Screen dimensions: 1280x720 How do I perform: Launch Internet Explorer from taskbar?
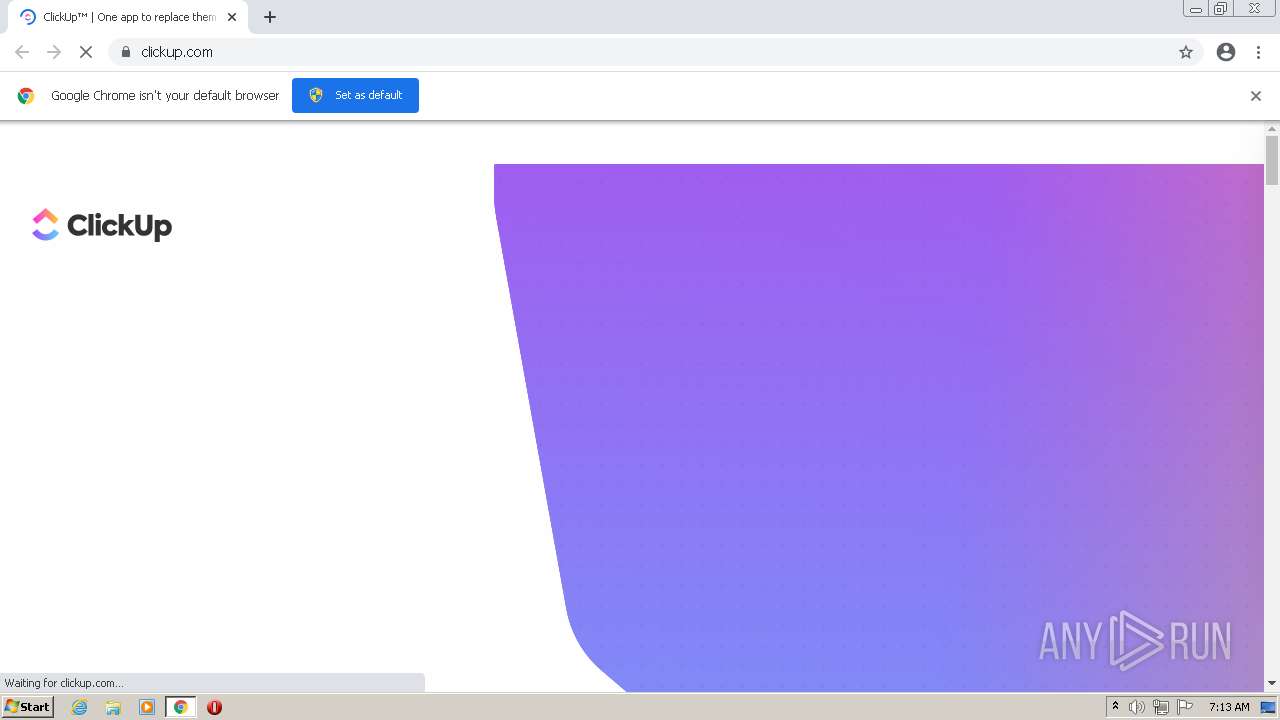click(x=80, y=707)
